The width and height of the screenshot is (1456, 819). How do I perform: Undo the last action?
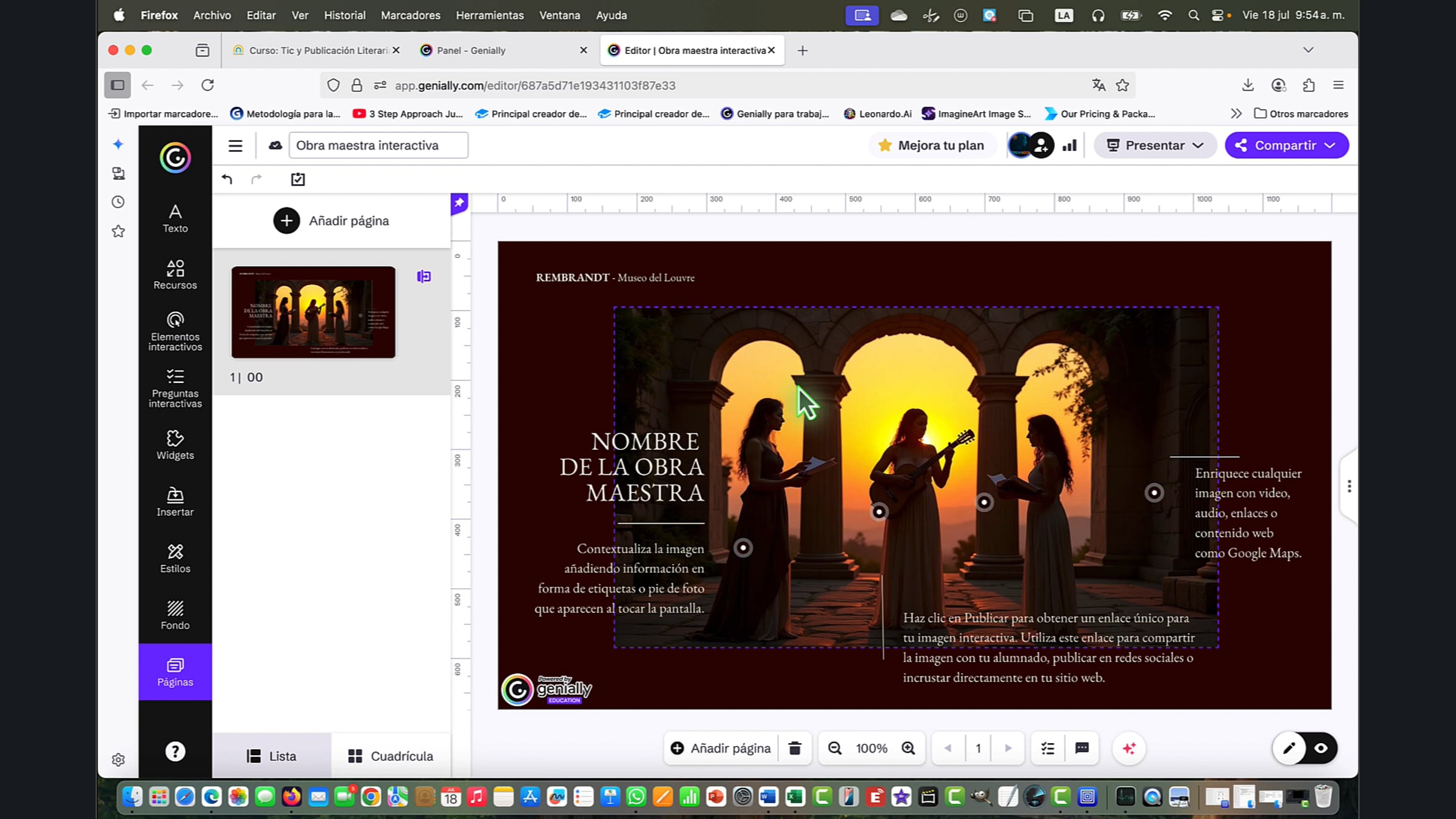(226, 179)
